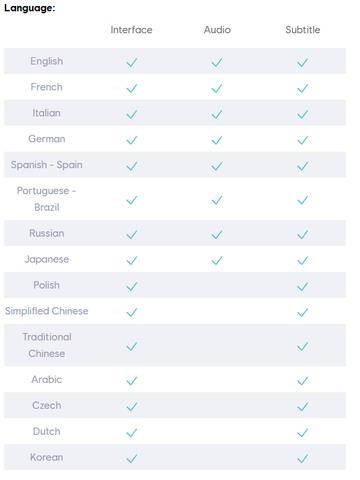
Task: Click the Dutch Subtitle checkmark
Action: (303, 433)
